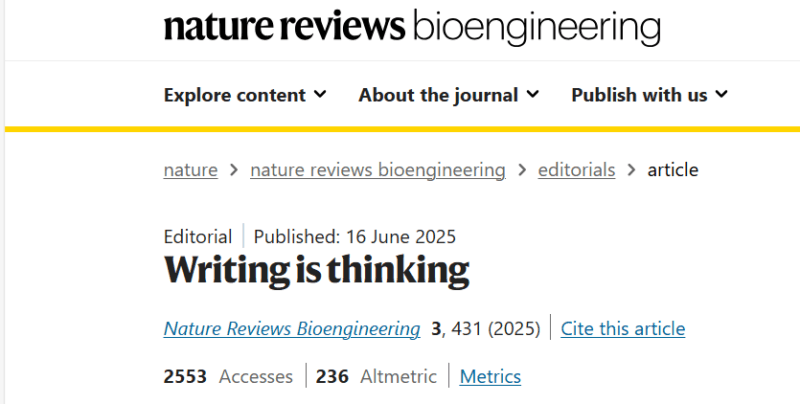Click breadcrumb arrow before article

pos(632,170)
